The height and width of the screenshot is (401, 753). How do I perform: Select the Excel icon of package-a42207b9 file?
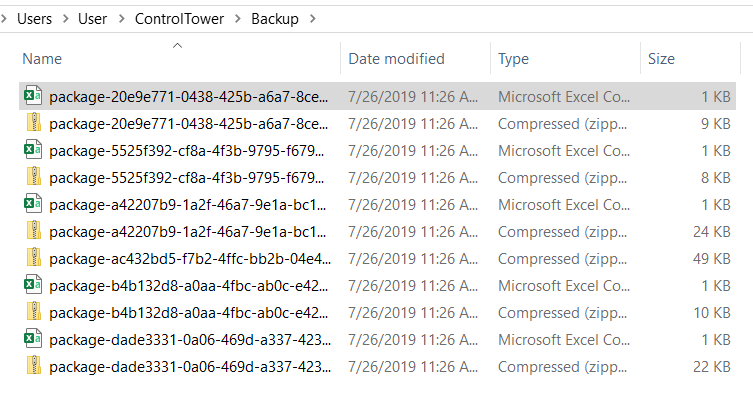point(33,204)
